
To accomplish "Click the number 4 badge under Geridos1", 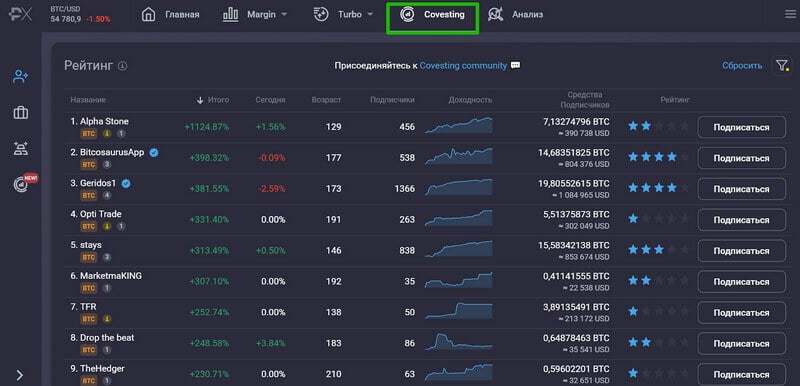I will (x=107, y=195).
